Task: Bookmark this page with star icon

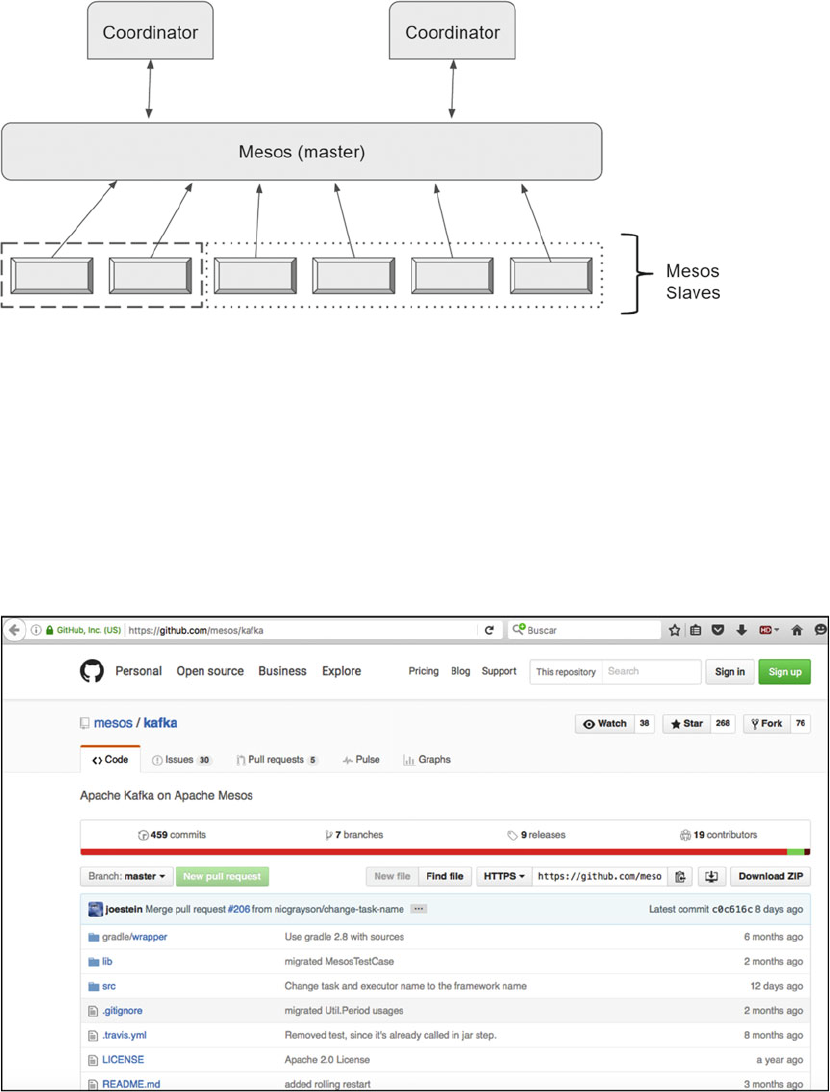Action: tap(674, 630)
